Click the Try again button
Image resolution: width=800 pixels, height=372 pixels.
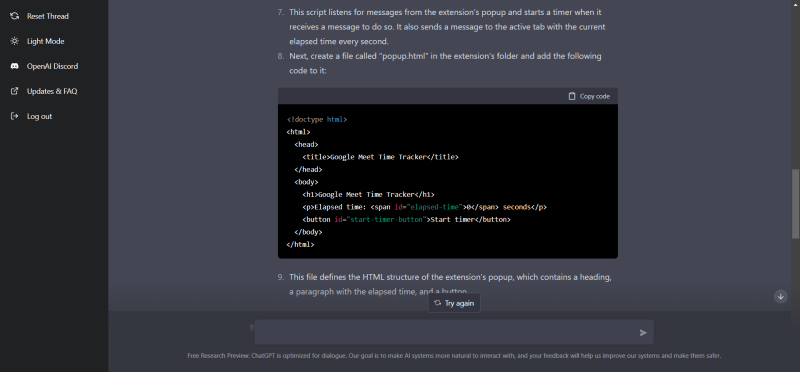click(454, 303)
